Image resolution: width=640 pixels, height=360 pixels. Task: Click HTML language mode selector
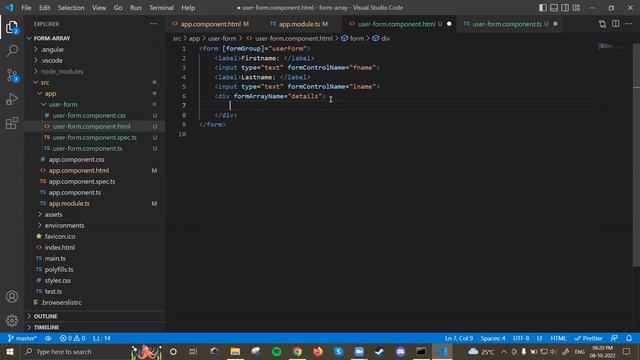pos(558,338)
